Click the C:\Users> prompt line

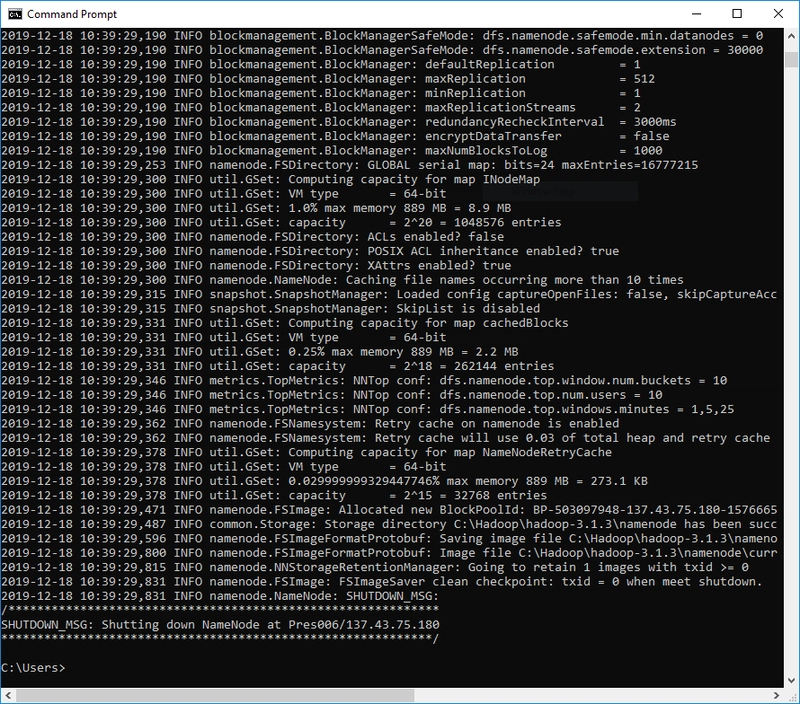pos(34,667)
